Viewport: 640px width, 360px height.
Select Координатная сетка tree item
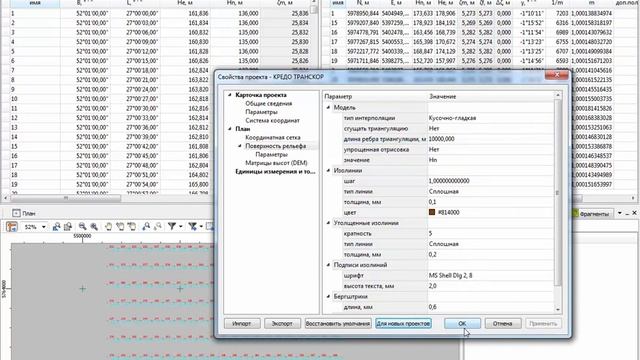pos(273,138)
